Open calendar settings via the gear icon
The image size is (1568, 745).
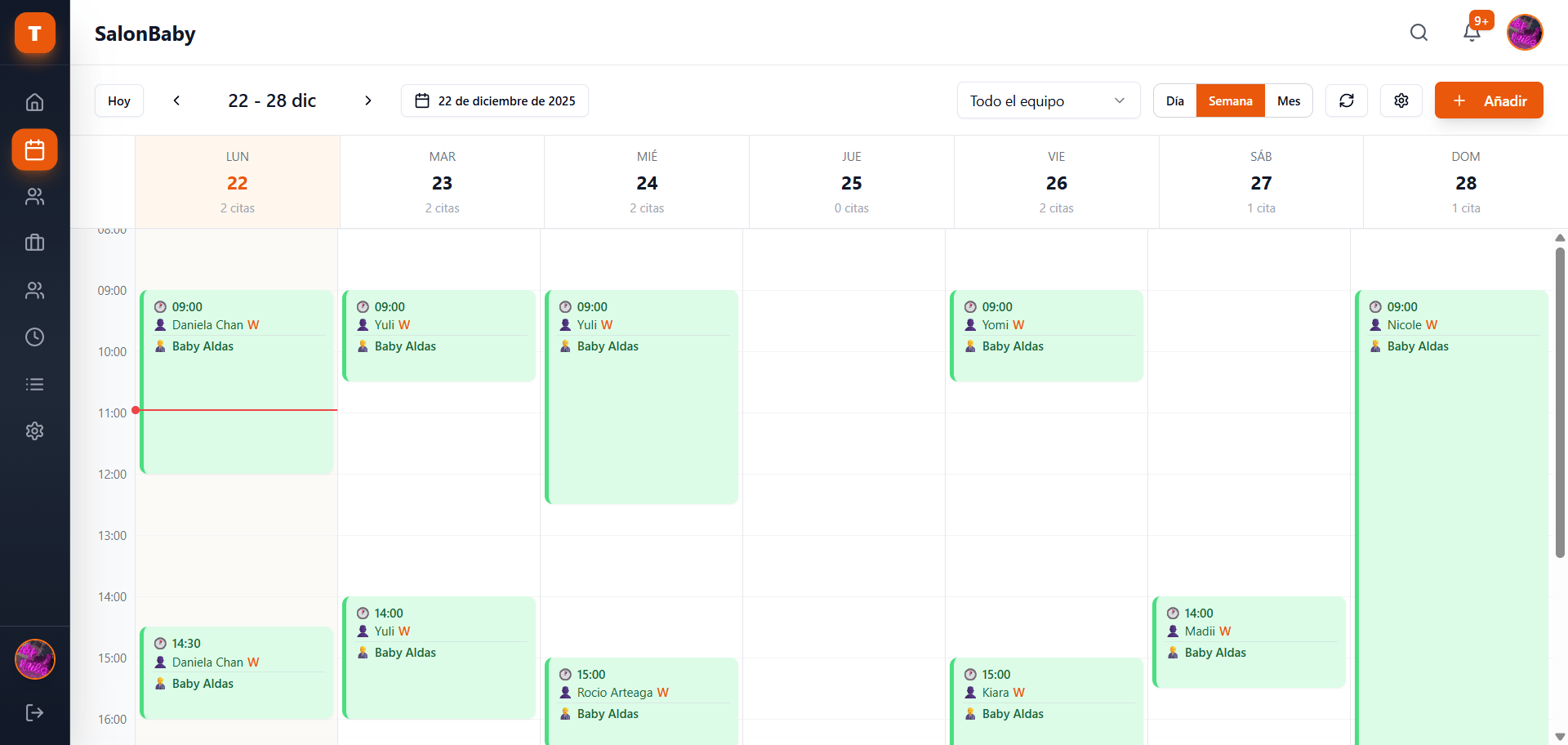(1401, 100)
